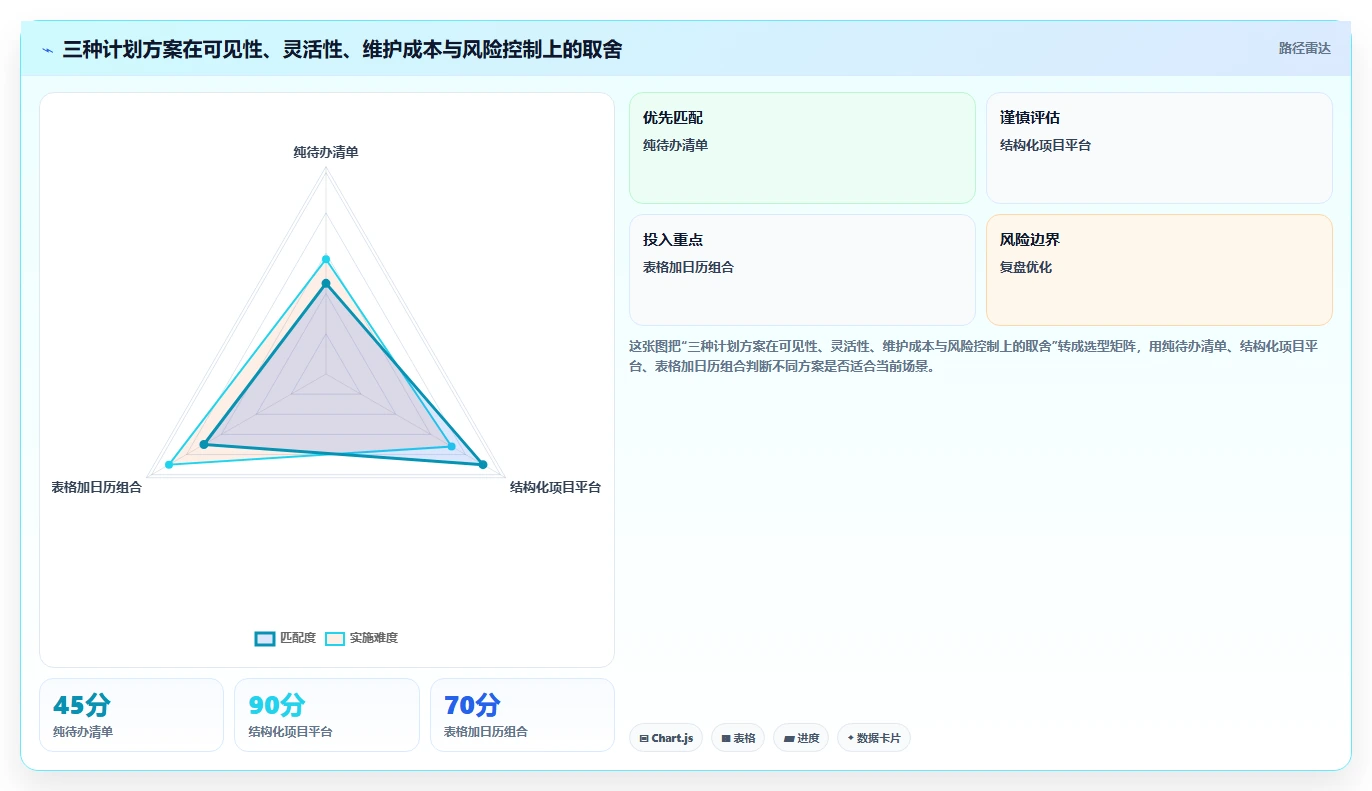Click 匹配度 data point on 纯待办清单 axis

[x=326, y=284]
